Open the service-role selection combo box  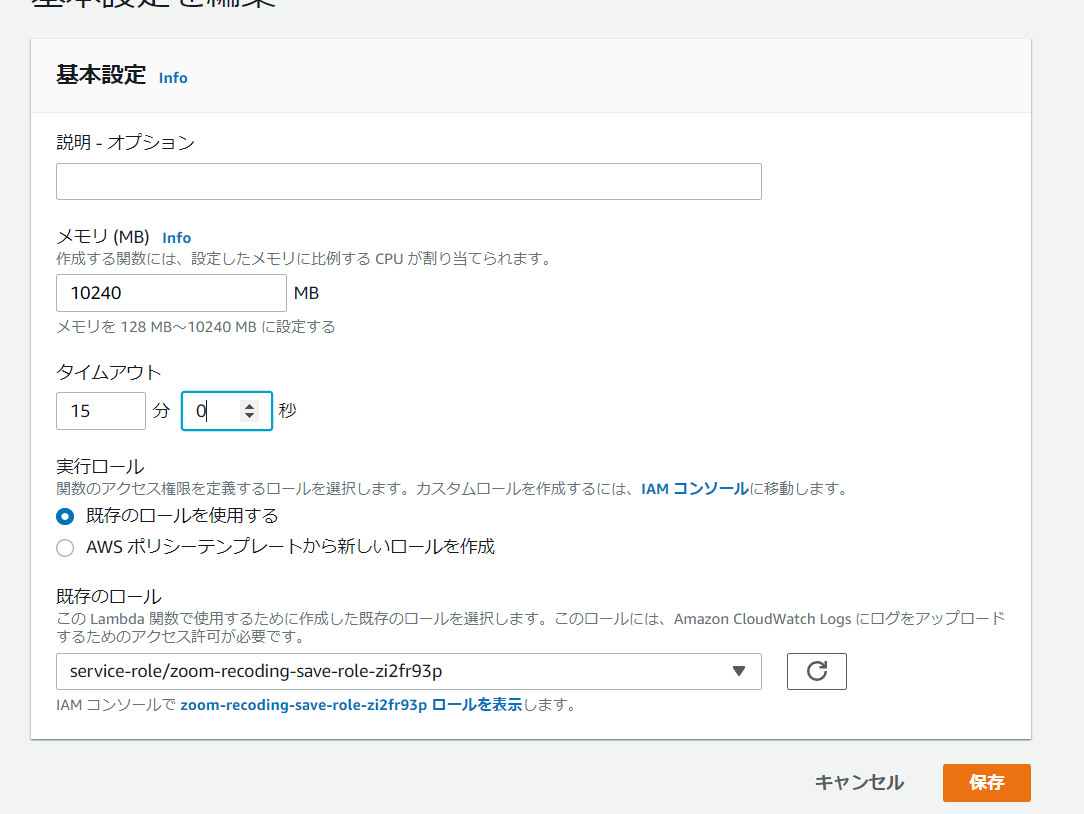400,671
